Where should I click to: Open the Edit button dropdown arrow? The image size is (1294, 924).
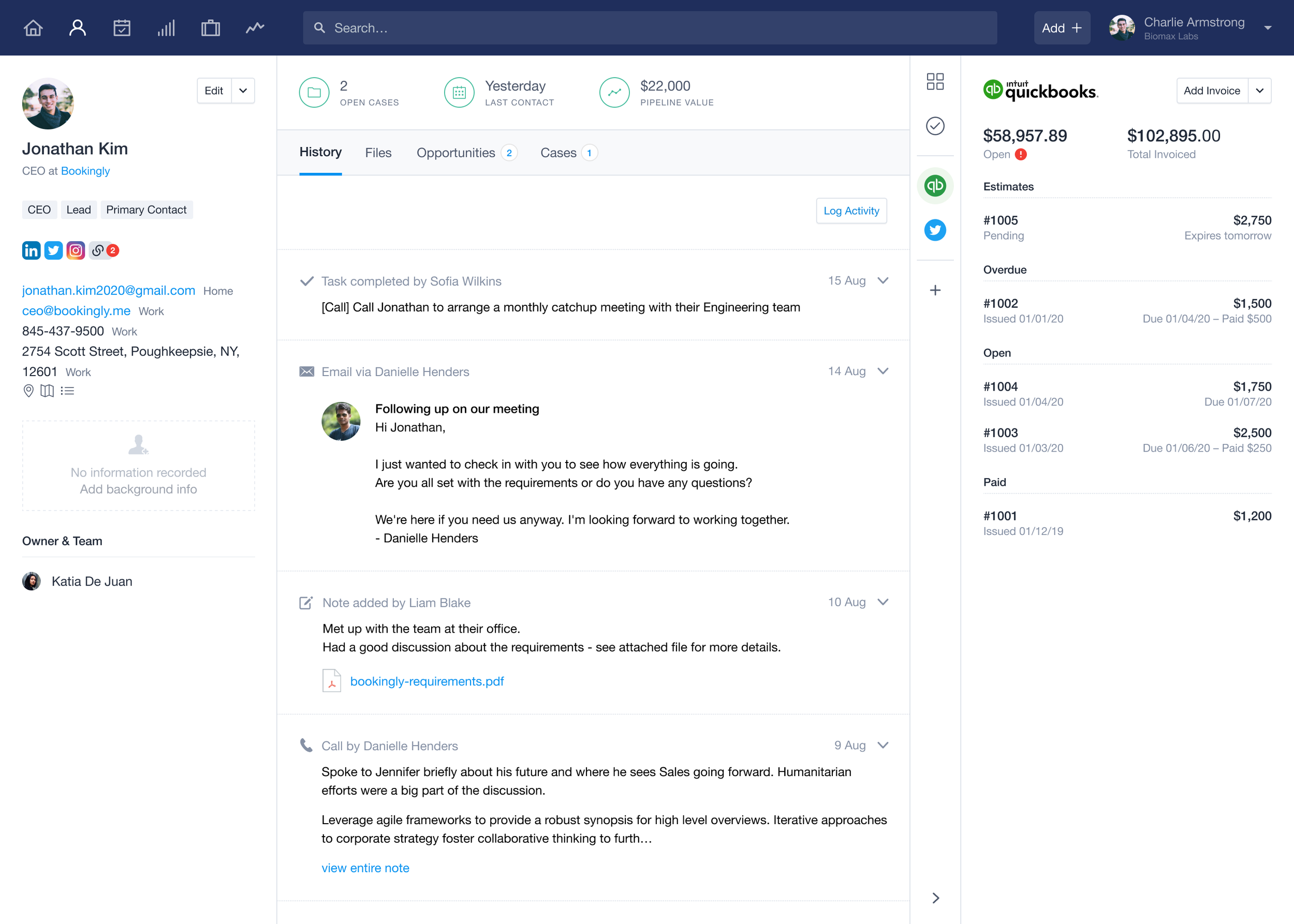(243, 91)
